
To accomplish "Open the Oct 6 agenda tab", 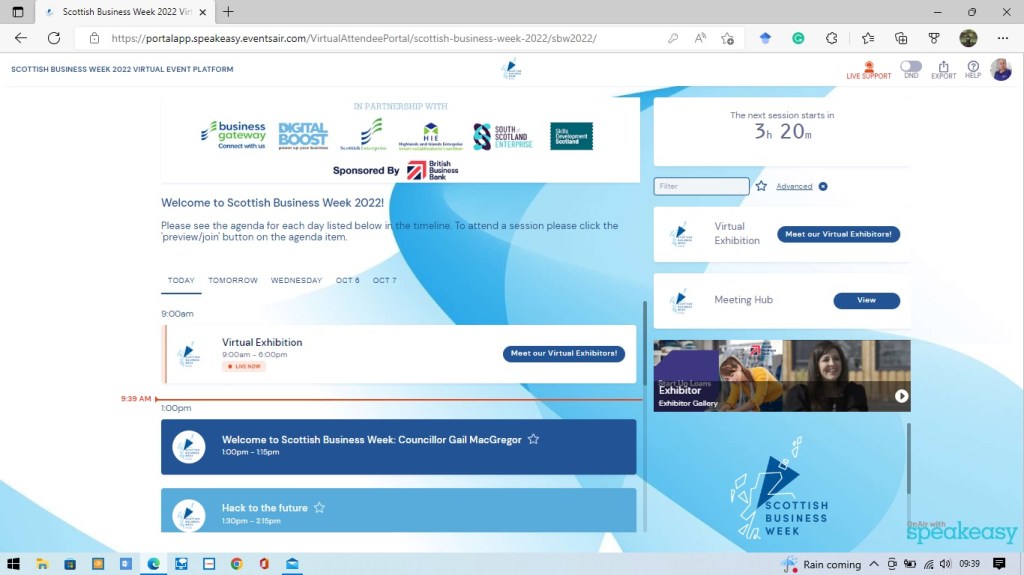I will click(348, 280).
